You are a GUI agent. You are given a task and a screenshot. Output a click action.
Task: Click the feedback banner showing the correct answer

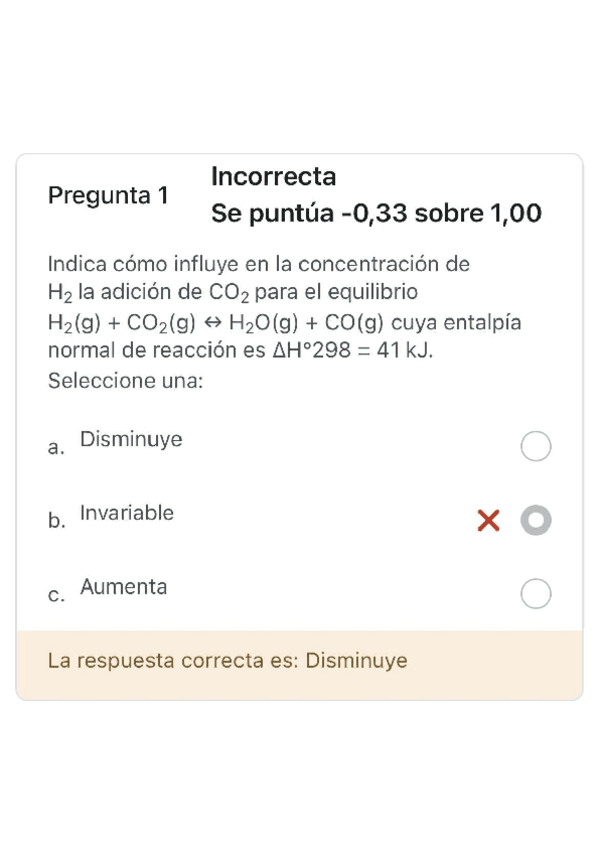point(299,660)
